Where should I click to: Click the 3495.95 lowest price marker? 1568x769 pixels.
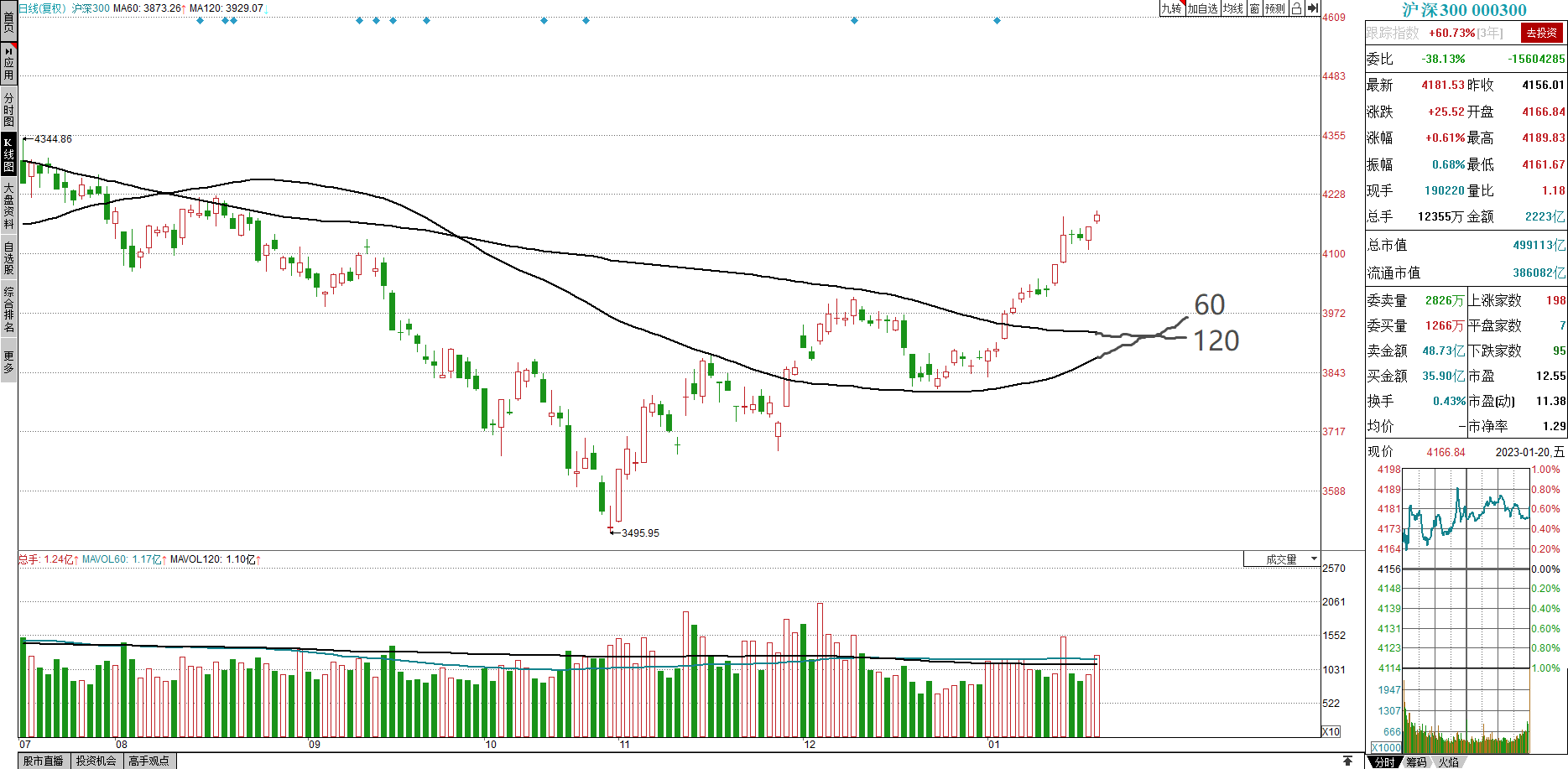[639, 533]
